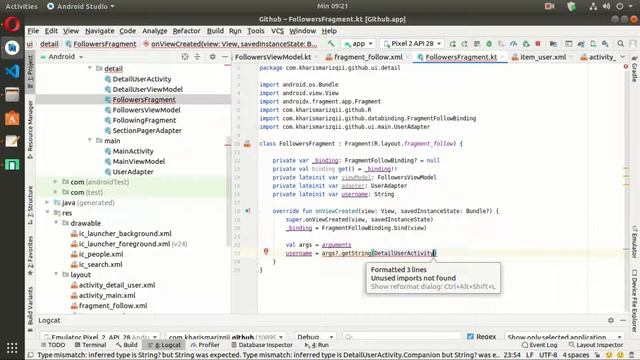Click the 4 spaces indent status entry
Image resolution: width=640 pixels, height=360 pixels.
point(576,355)
